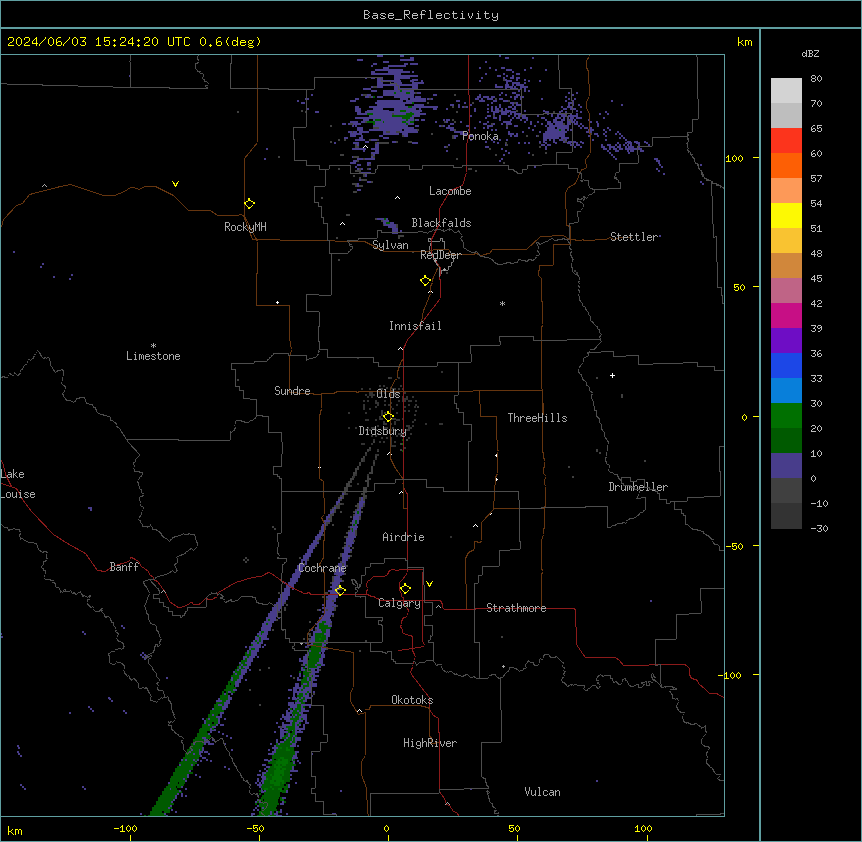Click the Airdrie label
The height and width of the screenshot is (842, 862).
click(404, 537)
